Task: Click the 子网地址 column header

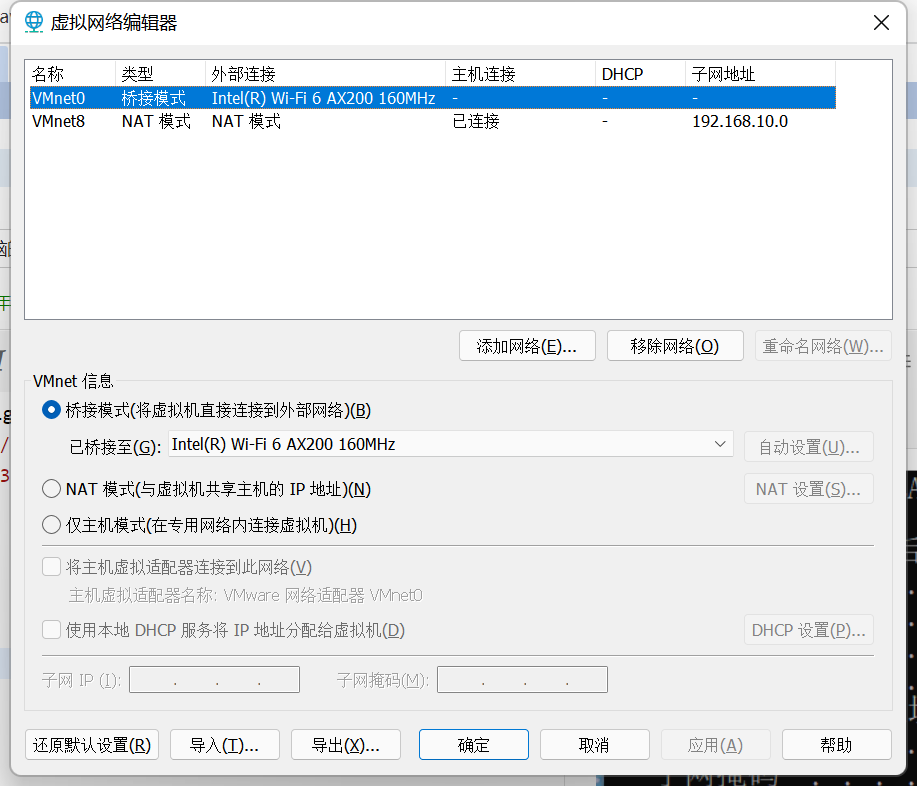Action: [760, 74]
